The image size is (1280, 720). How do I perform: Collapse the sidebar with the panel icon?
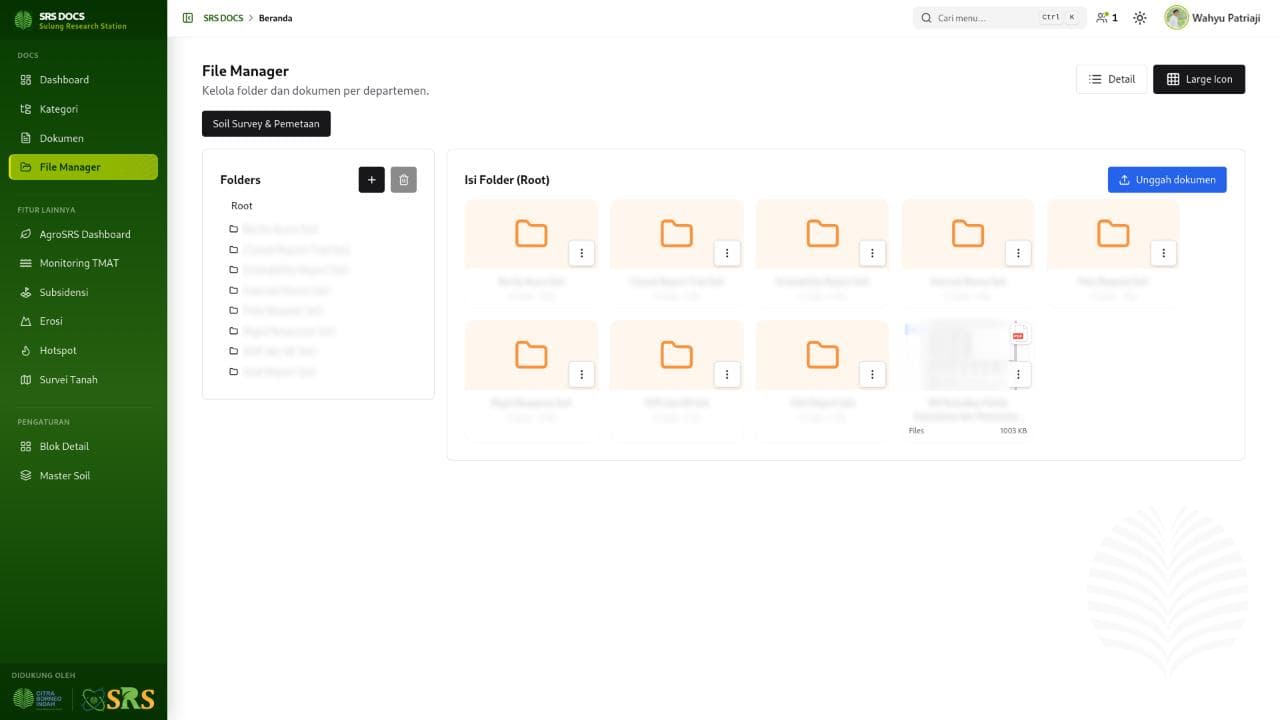click(x=188, y=18)
